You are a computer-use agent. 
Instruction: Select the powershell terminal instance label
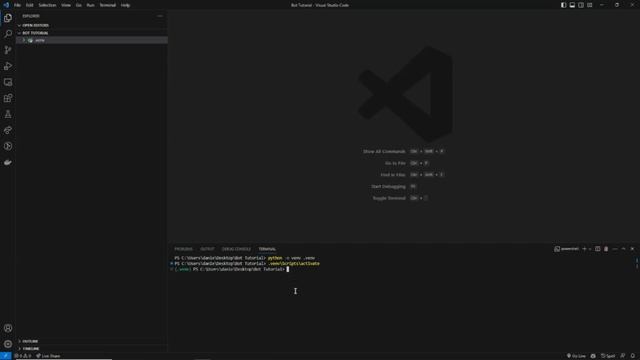567,249
